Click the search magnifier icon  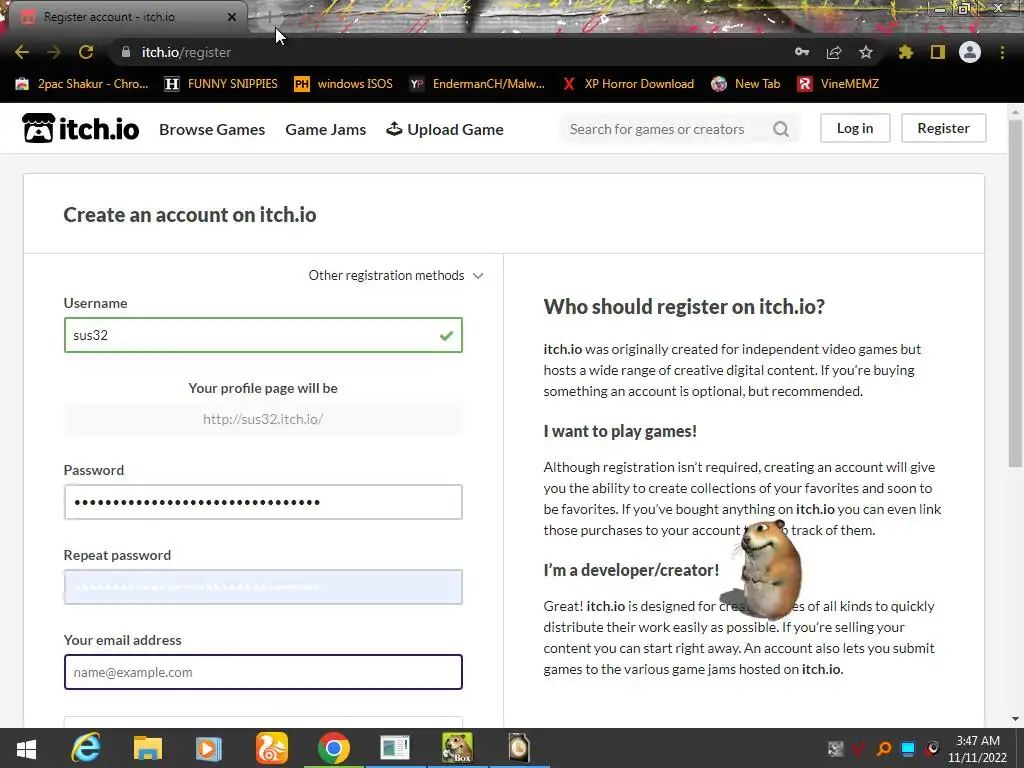(x=781, y=129)
